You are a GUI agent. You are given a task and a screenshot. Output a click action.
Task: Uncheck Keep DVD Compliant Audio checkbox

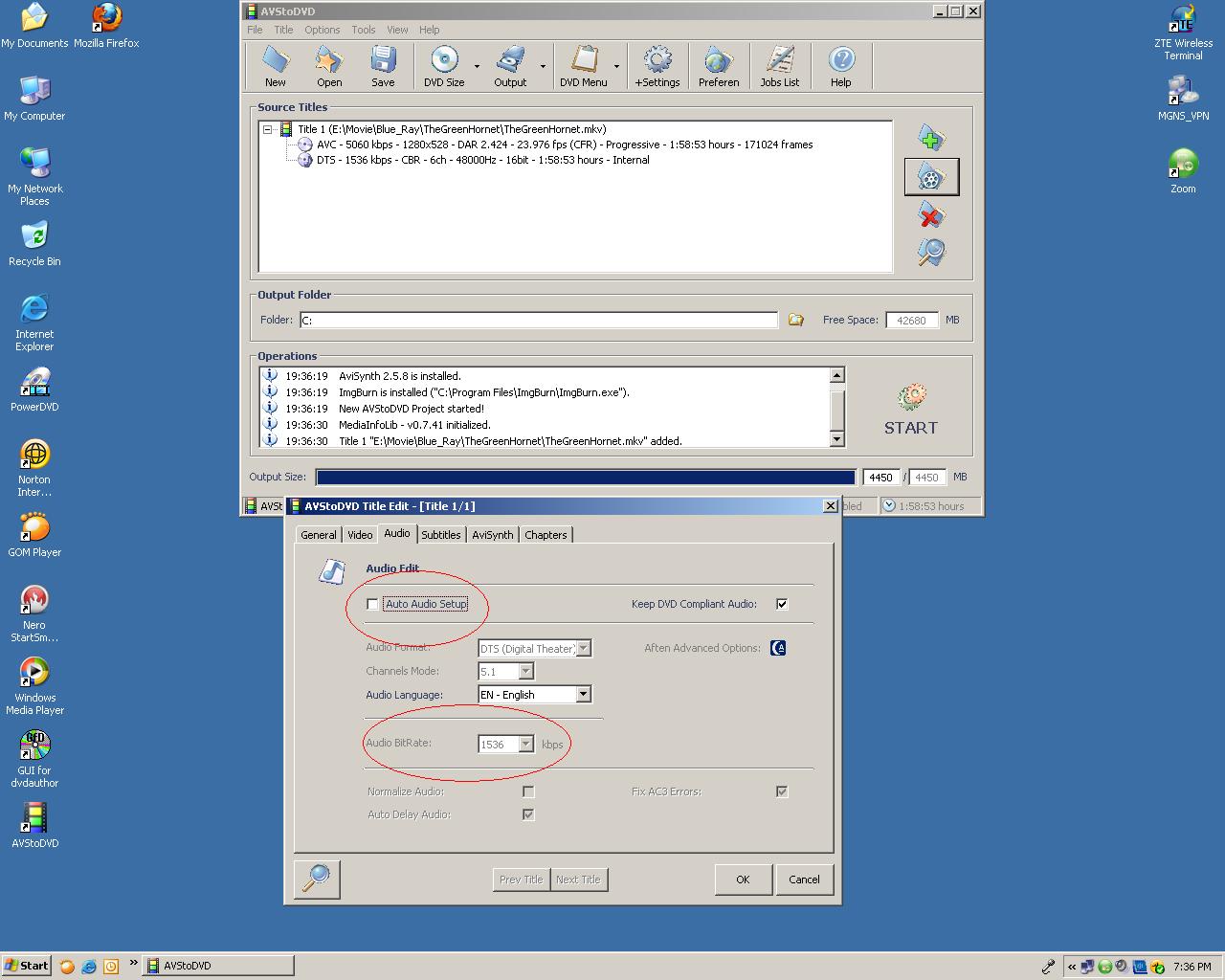[x=782, y=604]
